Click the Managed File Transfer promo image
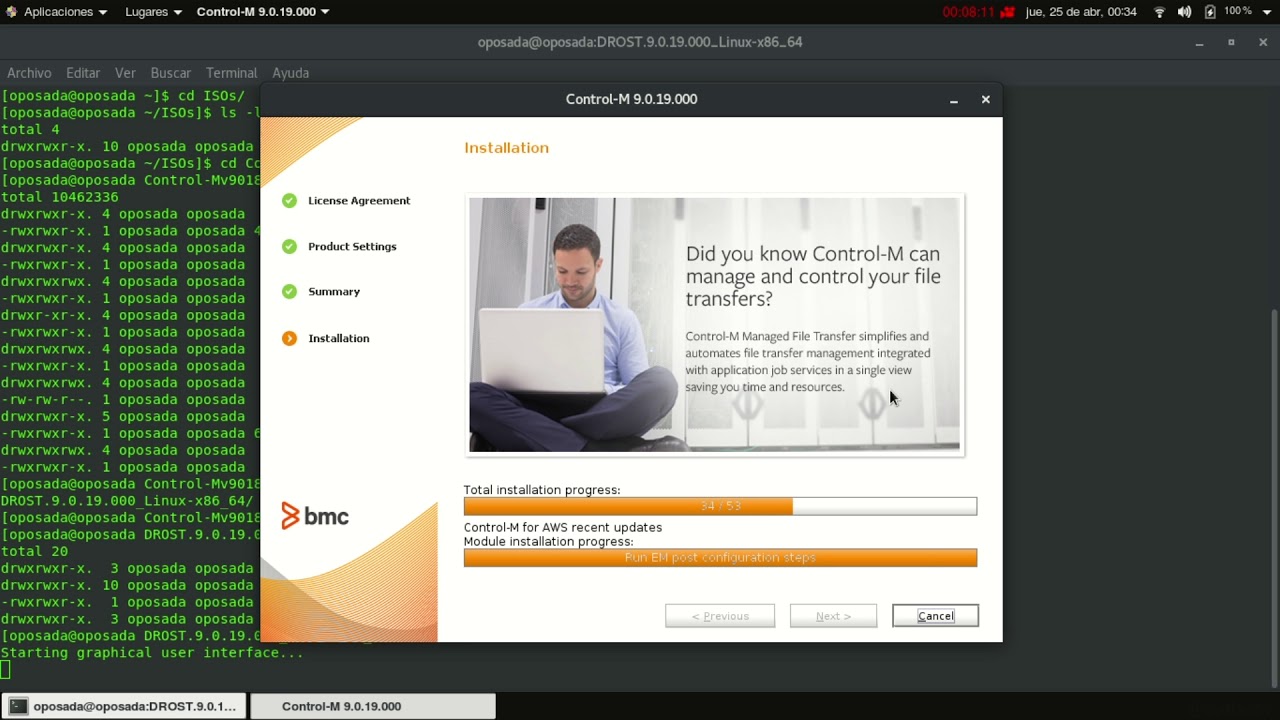 714,325
